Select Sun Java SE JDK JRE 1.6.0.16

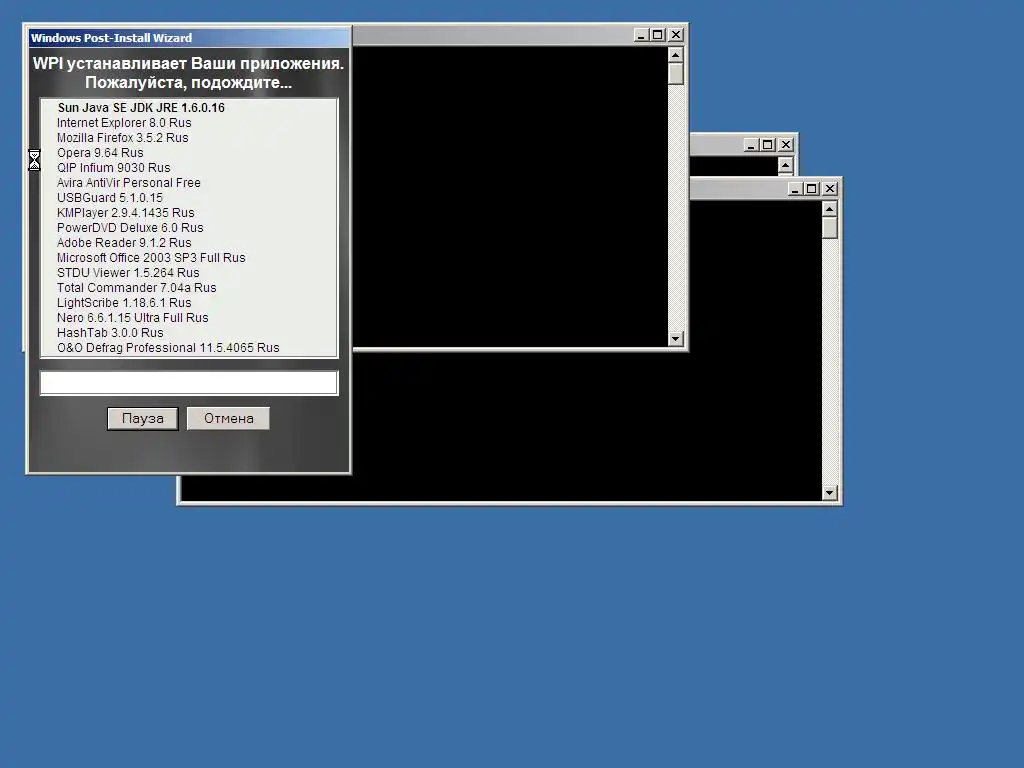tap(141, 108)
